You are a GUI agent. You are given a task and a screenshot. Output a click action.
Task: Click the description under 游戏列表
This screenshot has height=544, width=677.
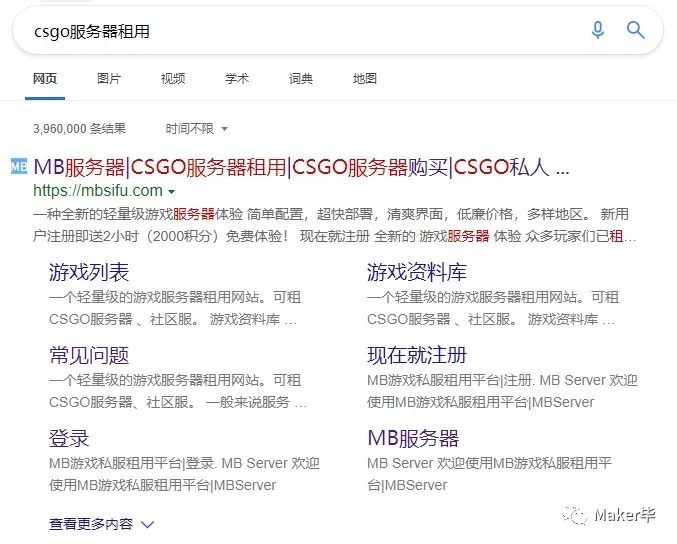tap(175, 308)
